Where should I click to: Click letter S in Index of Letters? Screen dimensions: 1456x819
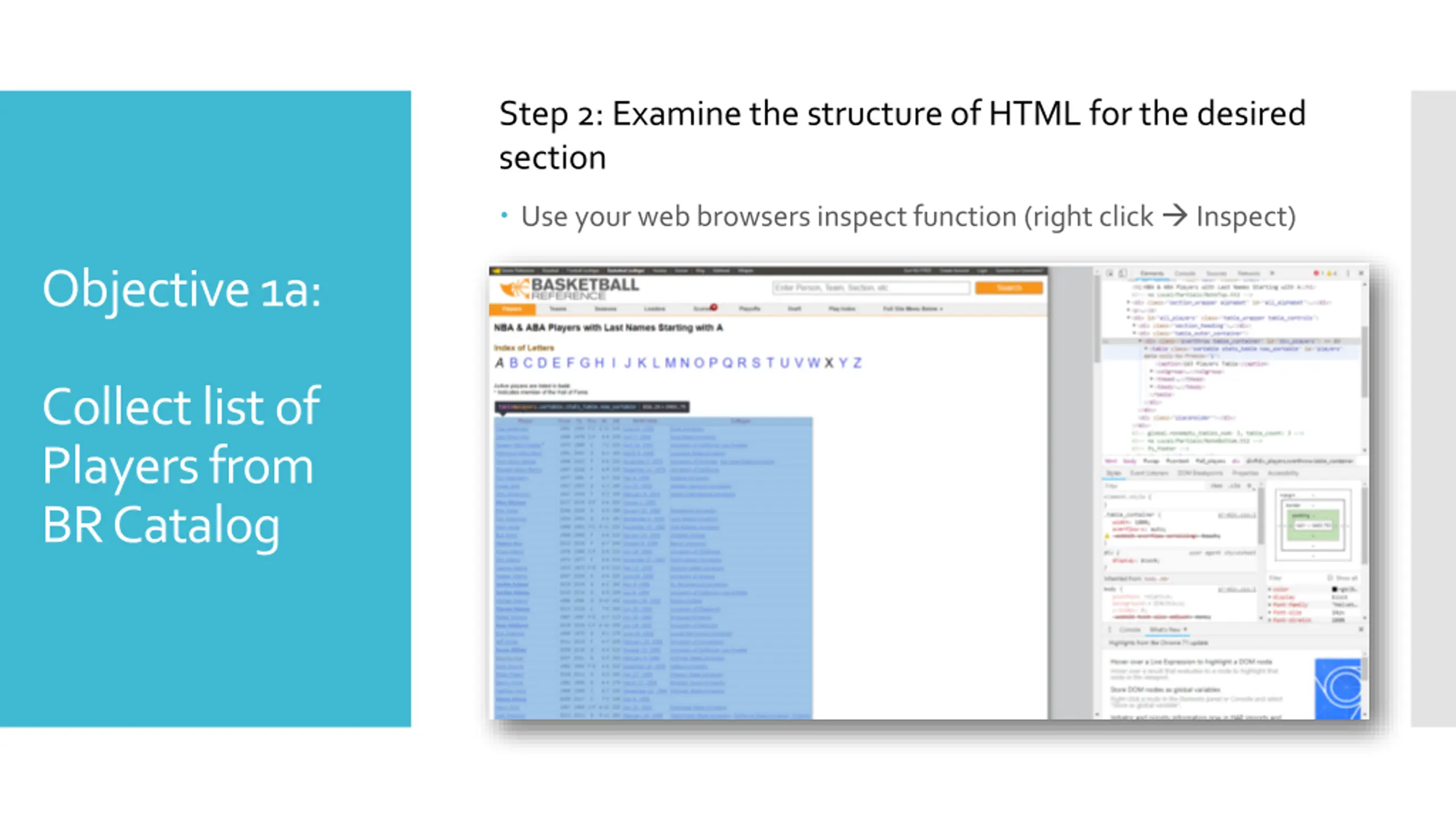coord(756,363)
